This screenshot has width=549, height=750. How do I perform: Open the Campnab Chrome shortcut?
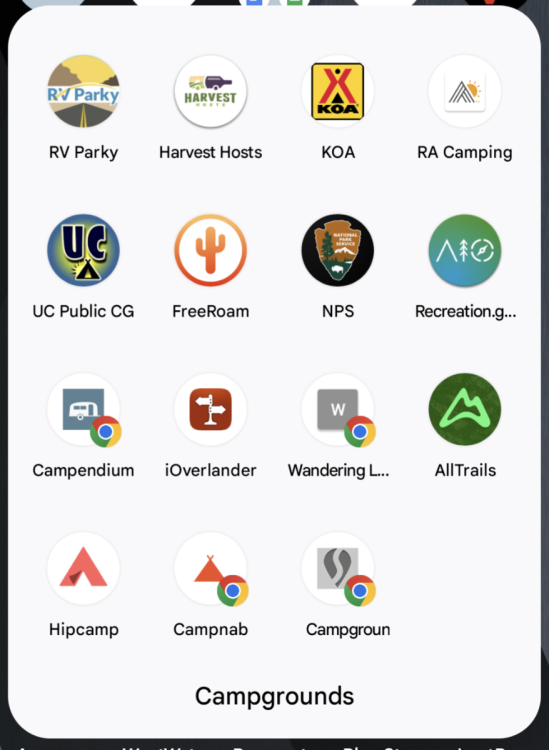click(x=210, y=568)
